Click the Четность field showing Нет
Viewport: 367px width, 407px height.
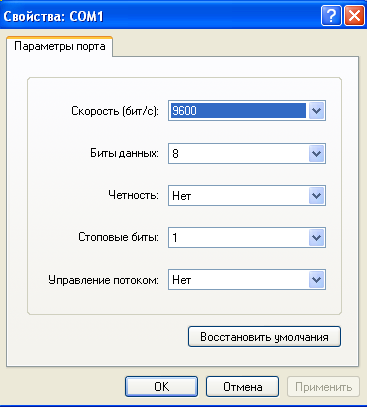click(x=247, y=196)
